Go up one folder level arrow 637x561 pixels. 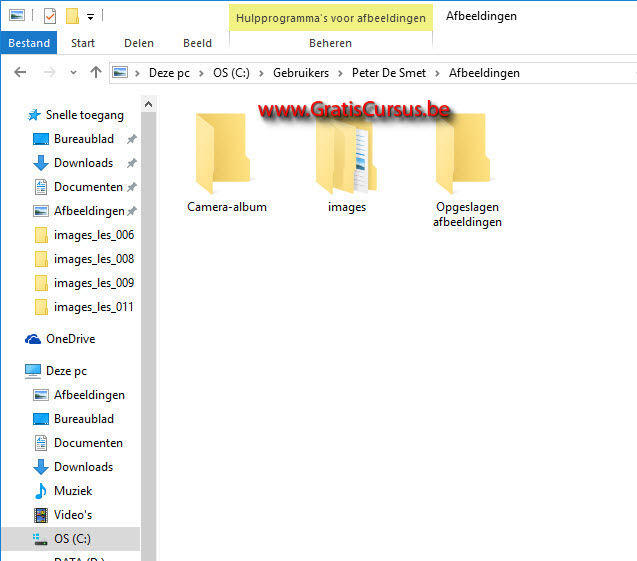96,72
